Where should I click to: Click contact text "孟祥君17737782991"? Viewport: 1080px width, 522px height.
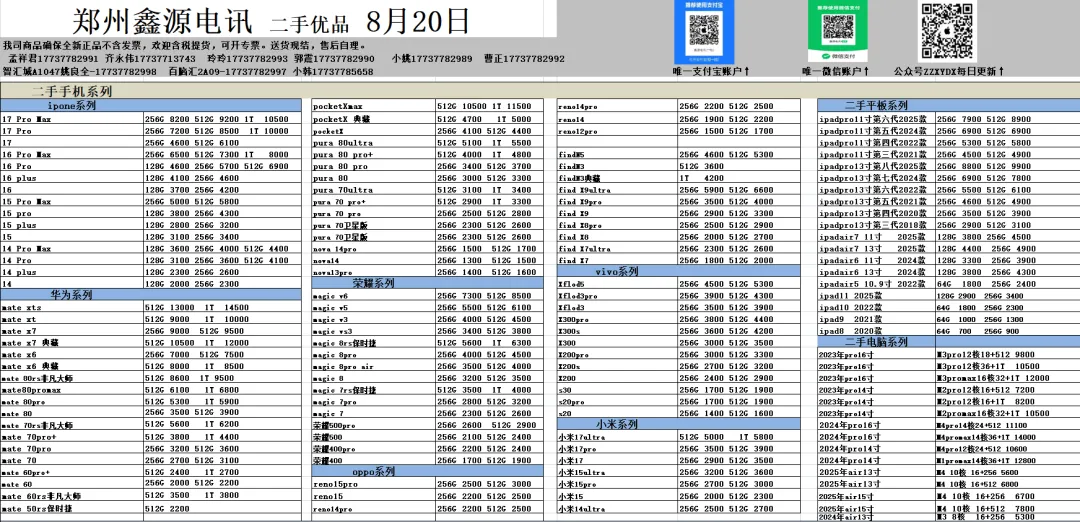click(54, 59)
